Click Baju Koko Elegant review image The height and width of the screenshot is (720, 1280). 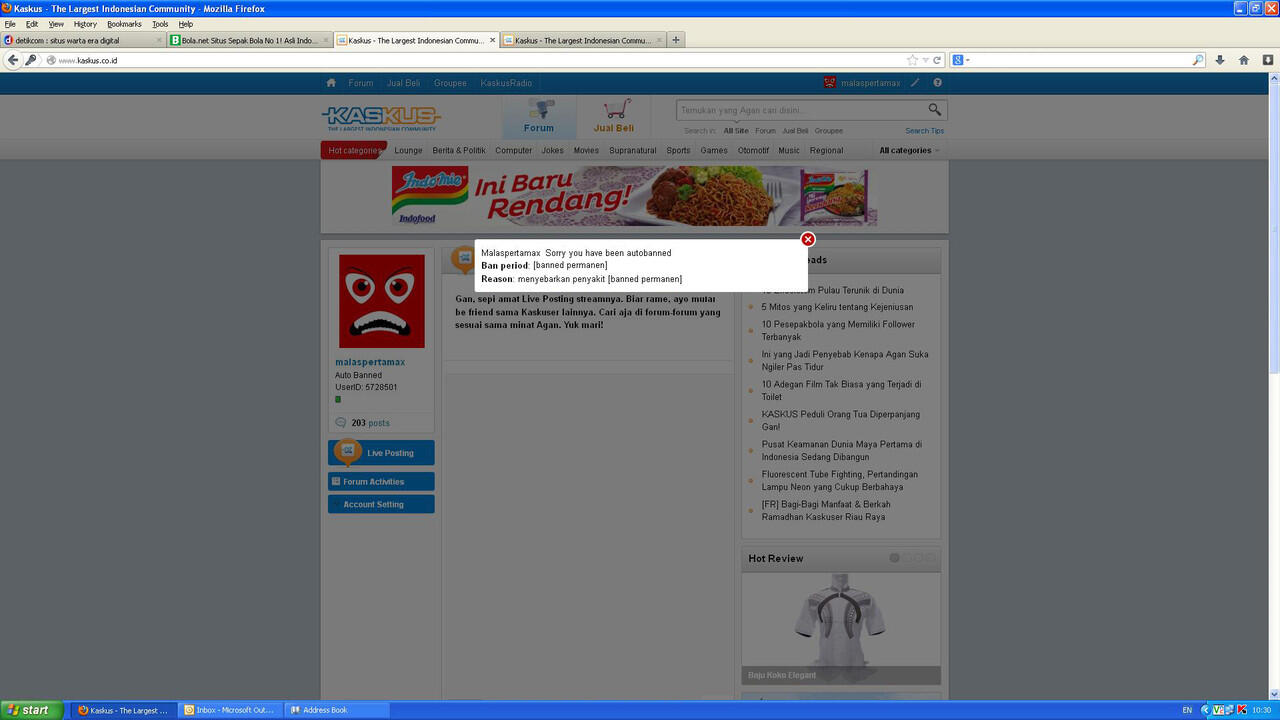(x=841, y=628)
